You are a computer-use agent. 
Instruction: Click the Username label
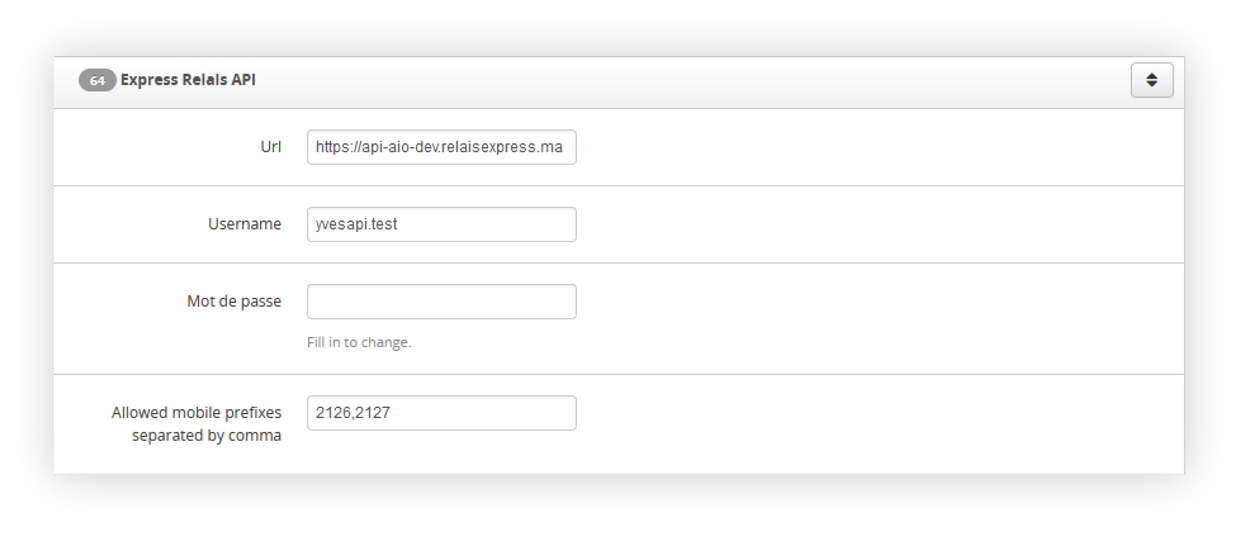pos(244,224)
